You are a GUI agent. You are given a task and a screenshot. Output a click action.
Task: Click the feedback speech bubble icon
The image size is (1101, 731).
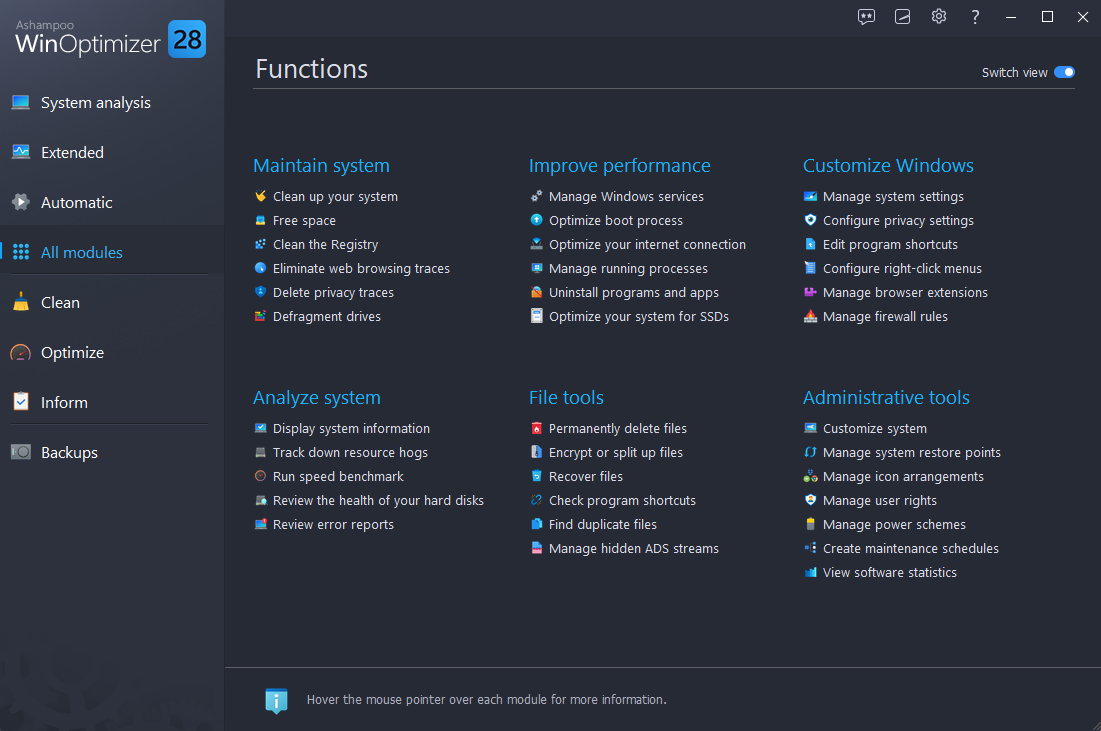coord(866,16)
